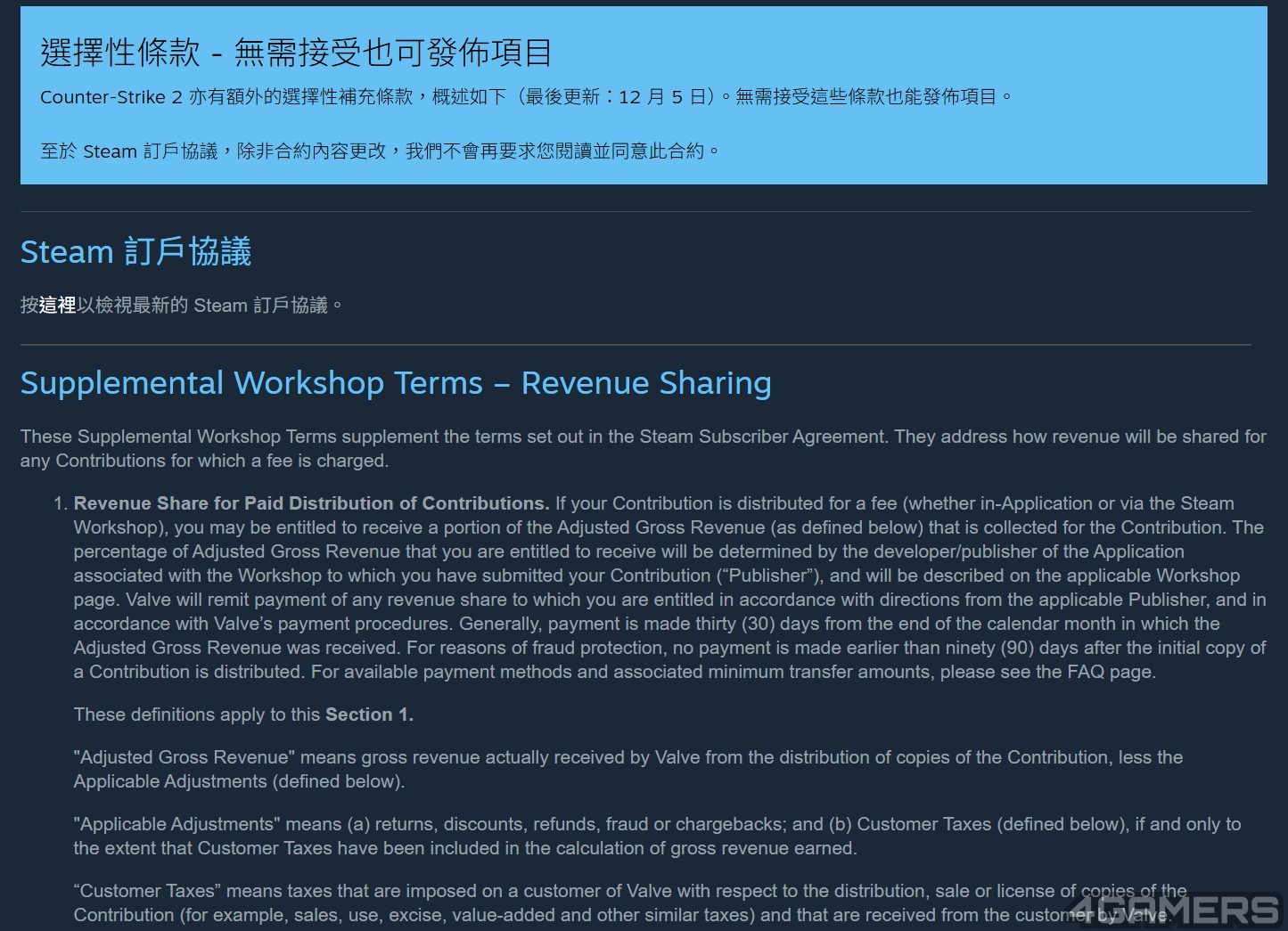The width and height of the screenshot is (1288, 931).
Task: Click the 這裡 link for Steam Subscriber Agreement
Action: [x=57, y=306]
